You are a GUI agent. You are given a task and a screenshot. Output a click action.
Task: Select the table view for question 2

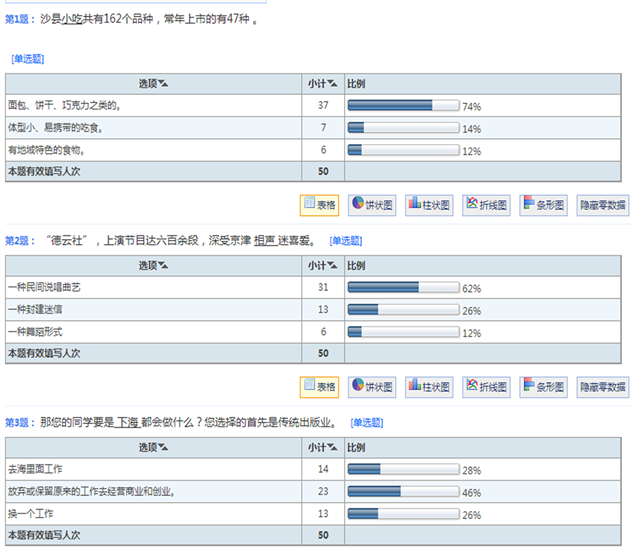tap(320, 387)
